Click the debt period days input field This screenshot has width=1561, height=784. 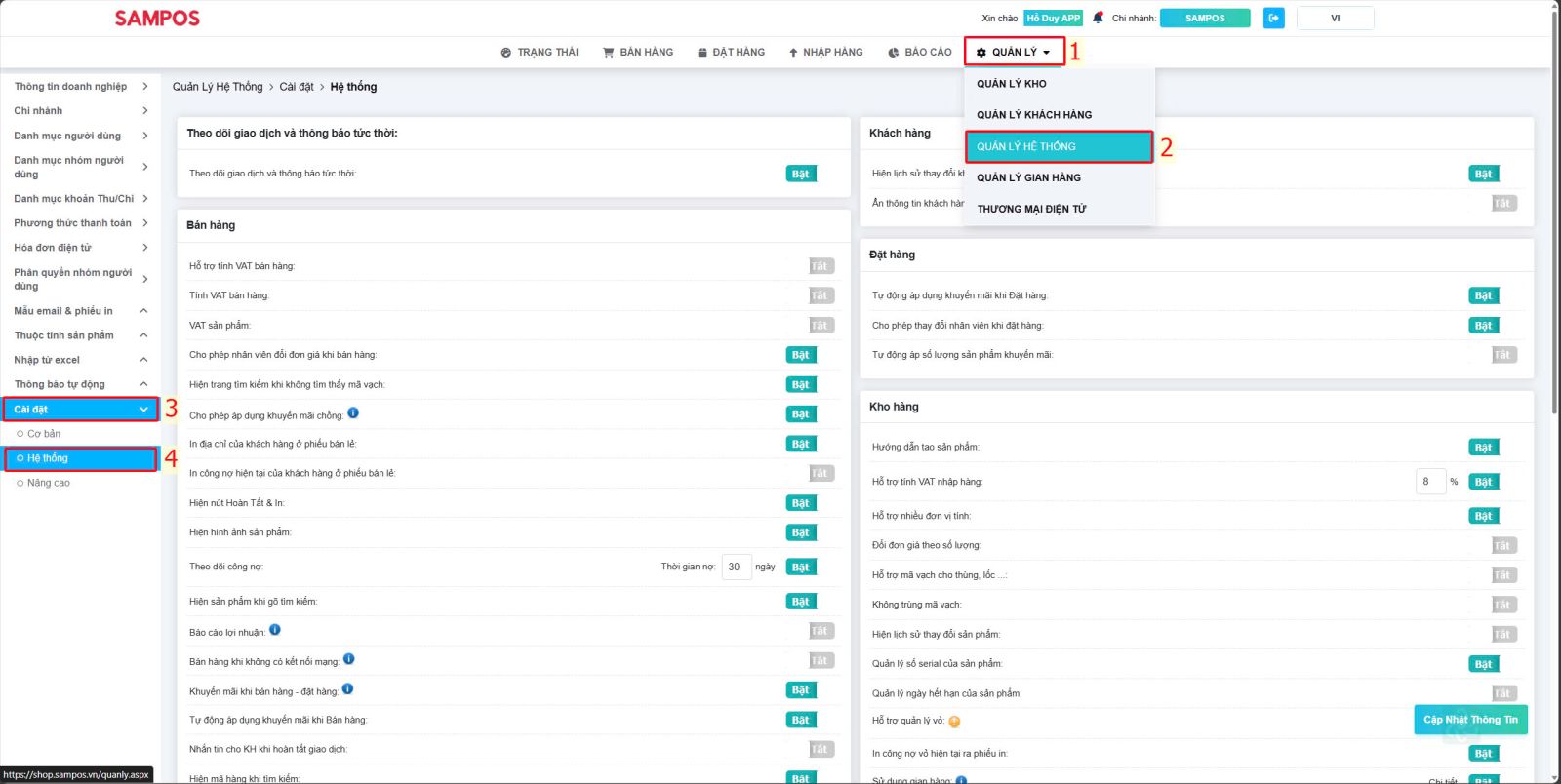pyautogui.click(x=737, y=567)
